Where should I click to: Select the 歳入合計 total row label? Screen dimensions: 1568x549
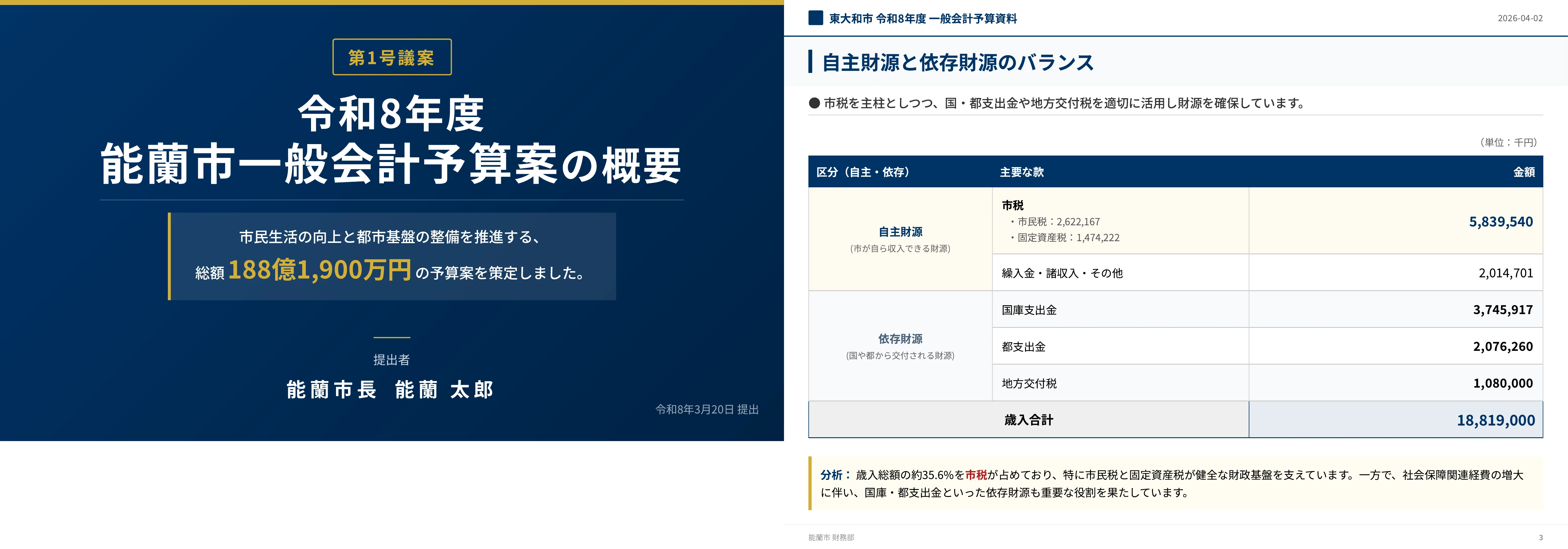(x=1029, y=420)
